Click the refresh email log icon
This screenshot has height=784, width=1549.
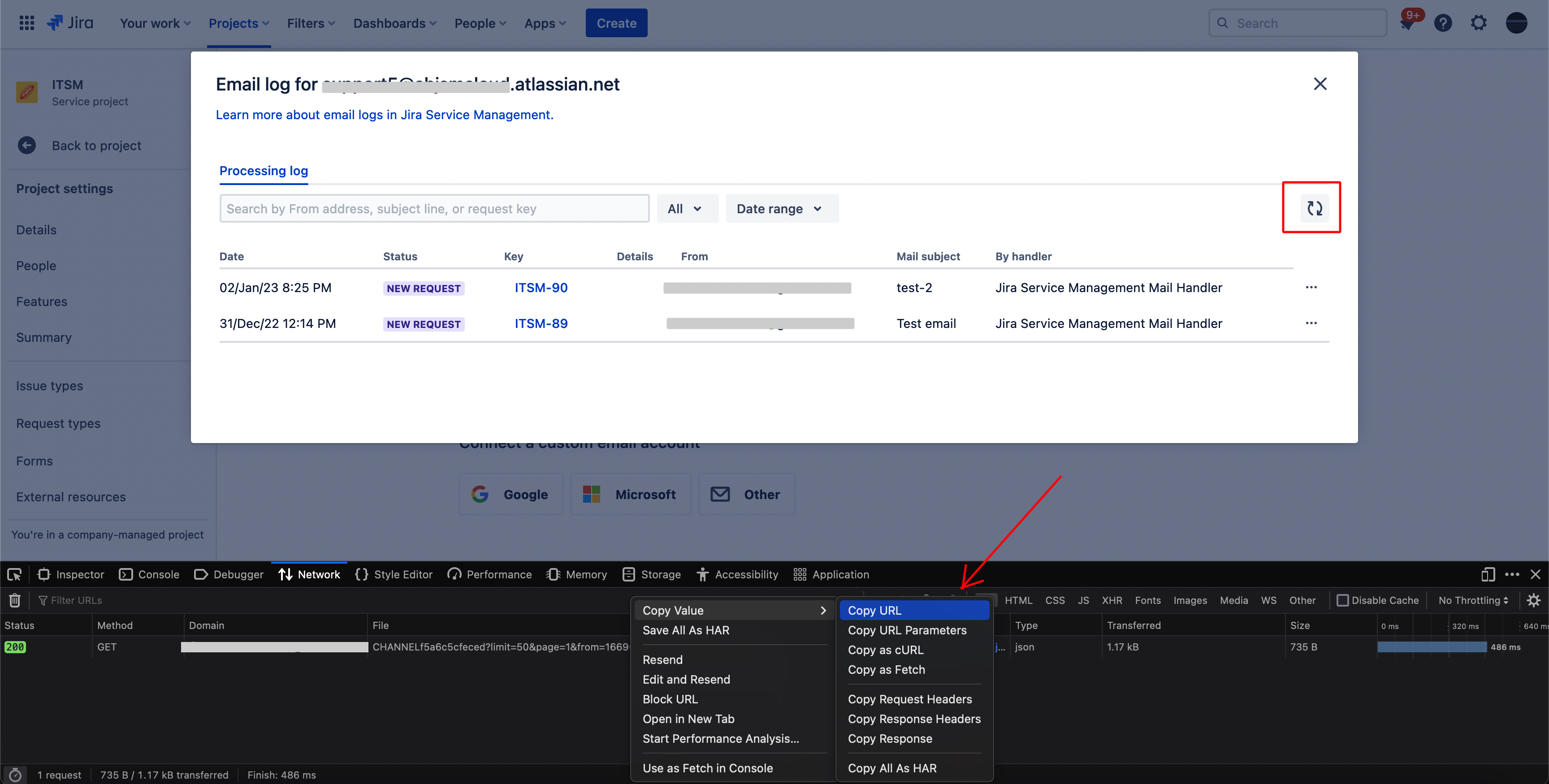pyautogui.click(x=1315, y=208)
